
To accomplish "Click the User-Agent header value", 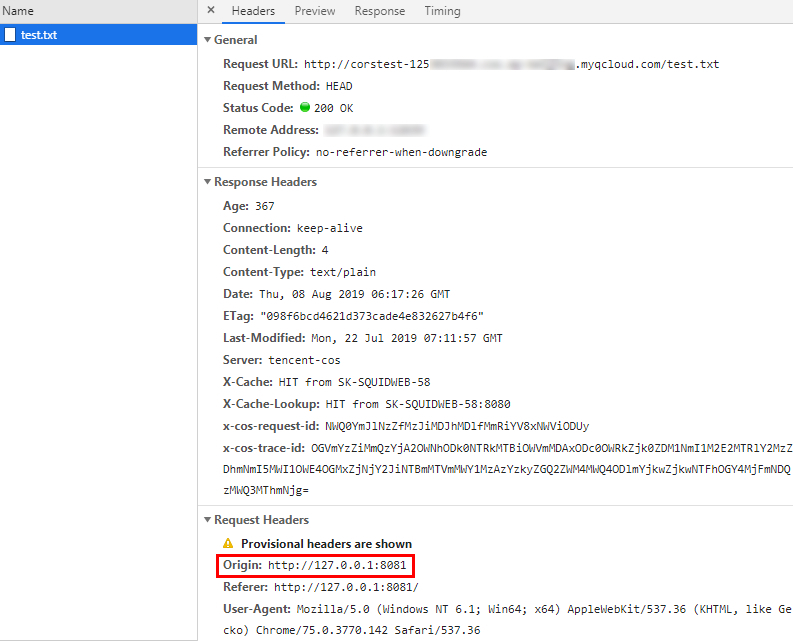I will tap(507, 620).
